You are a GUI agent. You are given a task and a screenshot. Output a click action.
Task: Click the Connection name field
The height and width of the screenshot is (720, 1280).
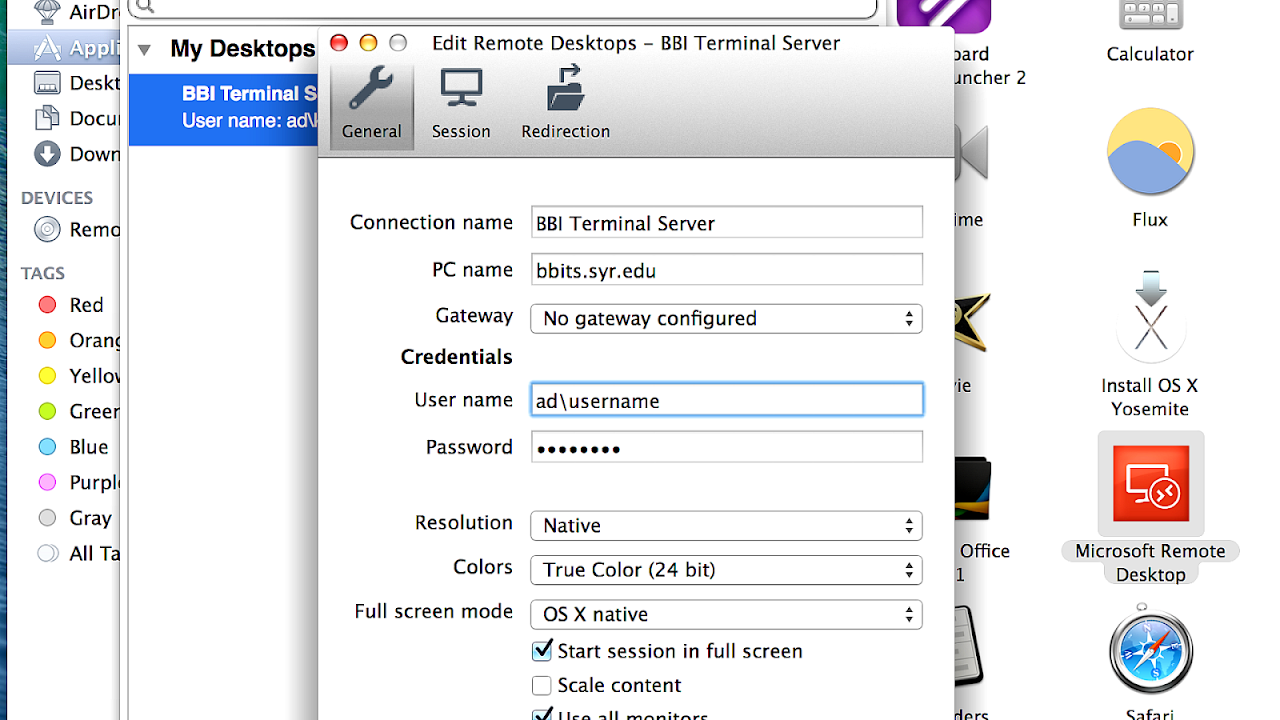tap(727, 222)
